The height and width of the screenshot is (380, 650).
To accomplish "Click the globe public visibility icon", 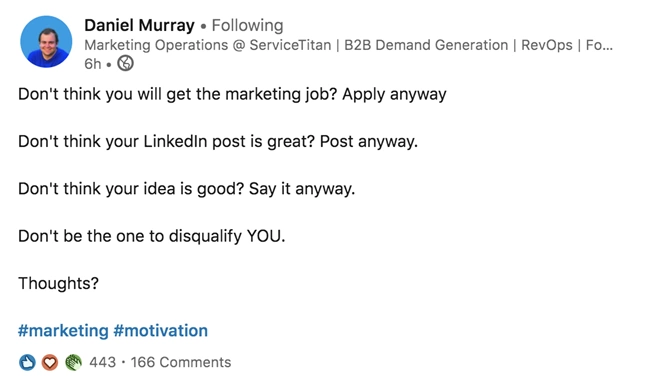I will point(125,63).
